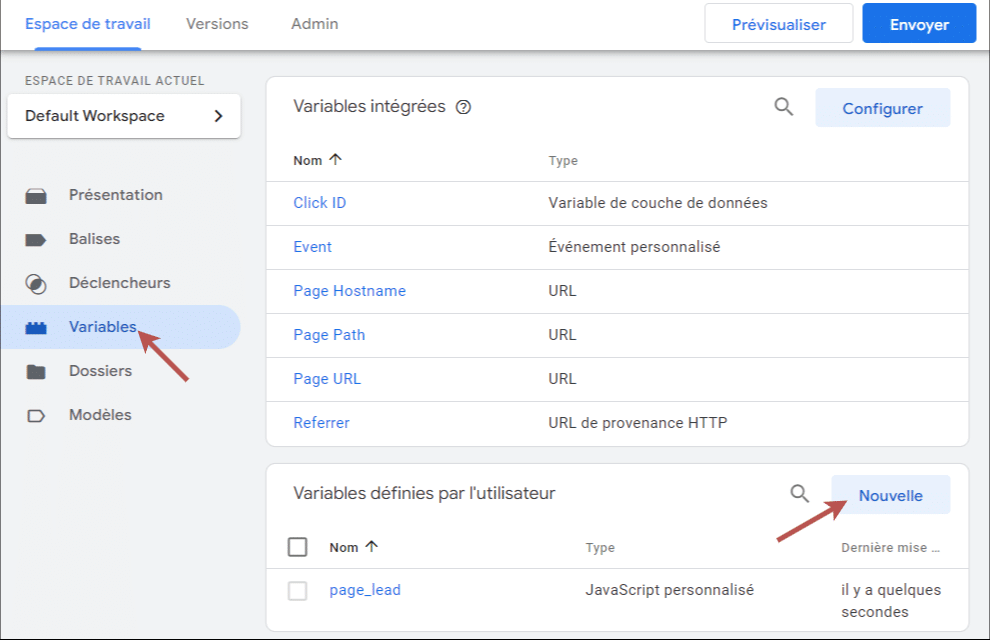Open the page_lead variable link
The height and width of the screenshot is (640, 990).
tap(365, 590)
